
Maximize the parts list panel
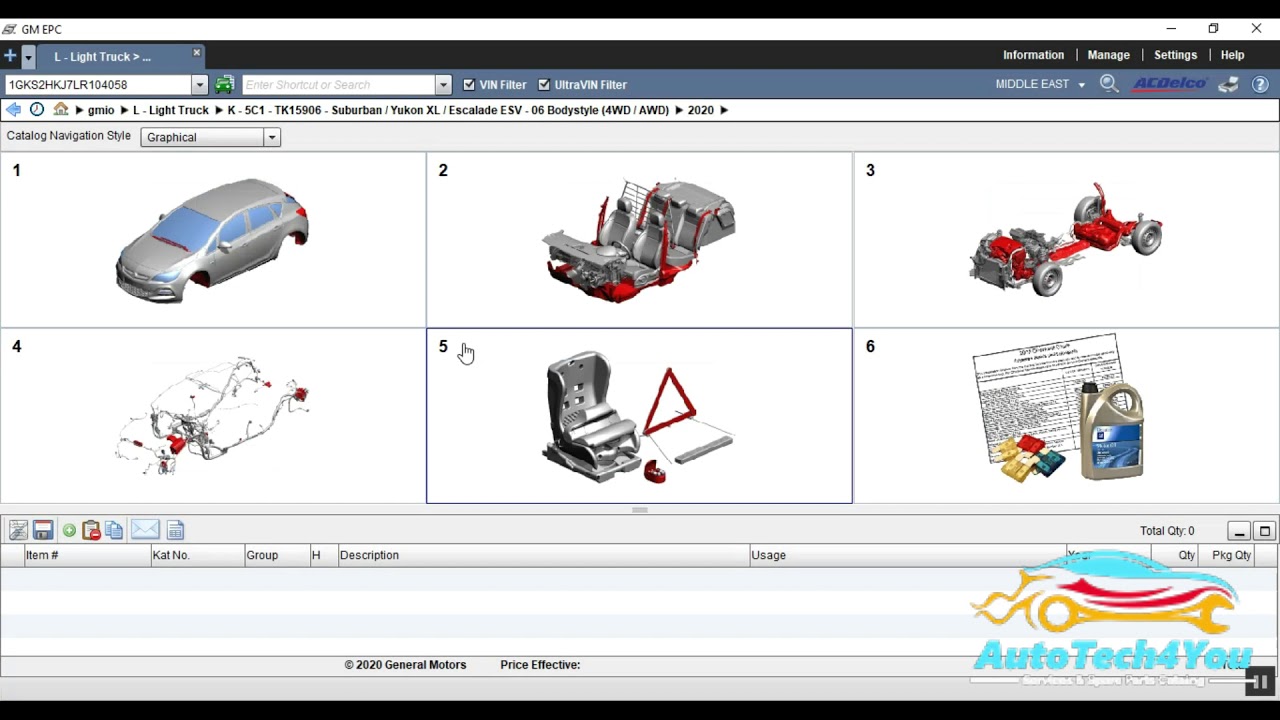[x=1265, y=532]
